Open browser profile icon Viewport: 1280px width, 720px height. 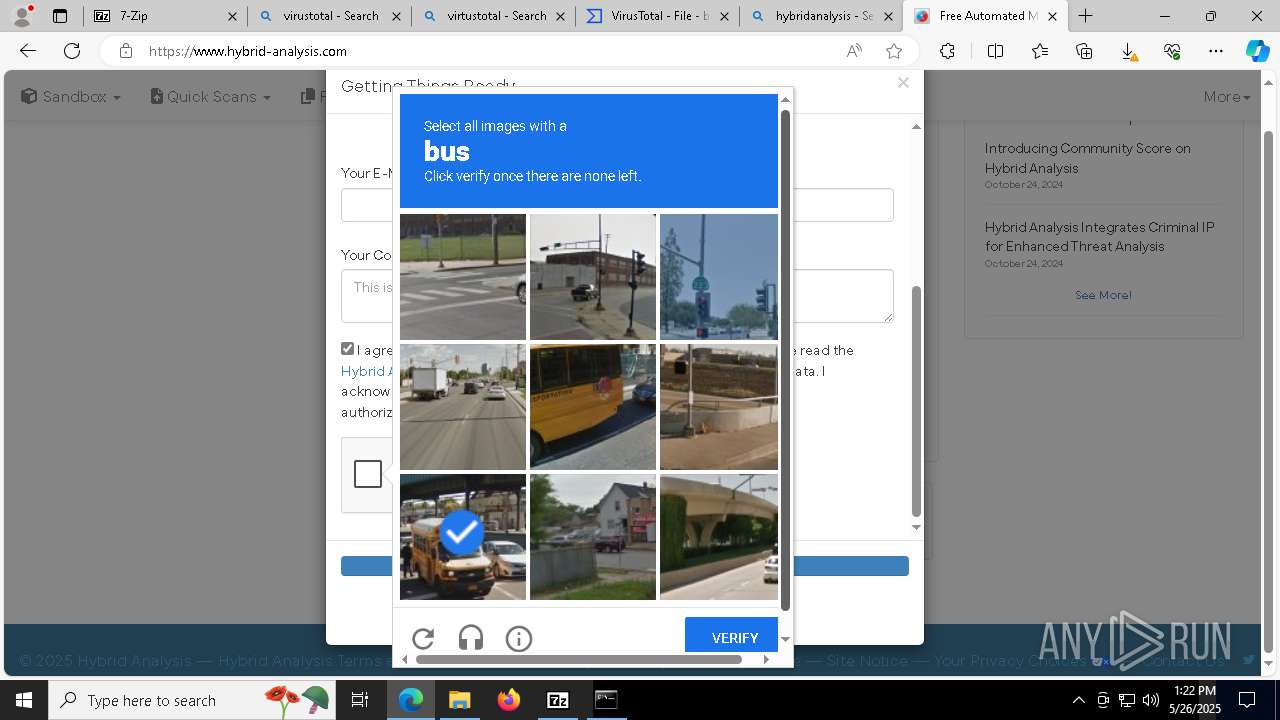[x=22, y=16]
